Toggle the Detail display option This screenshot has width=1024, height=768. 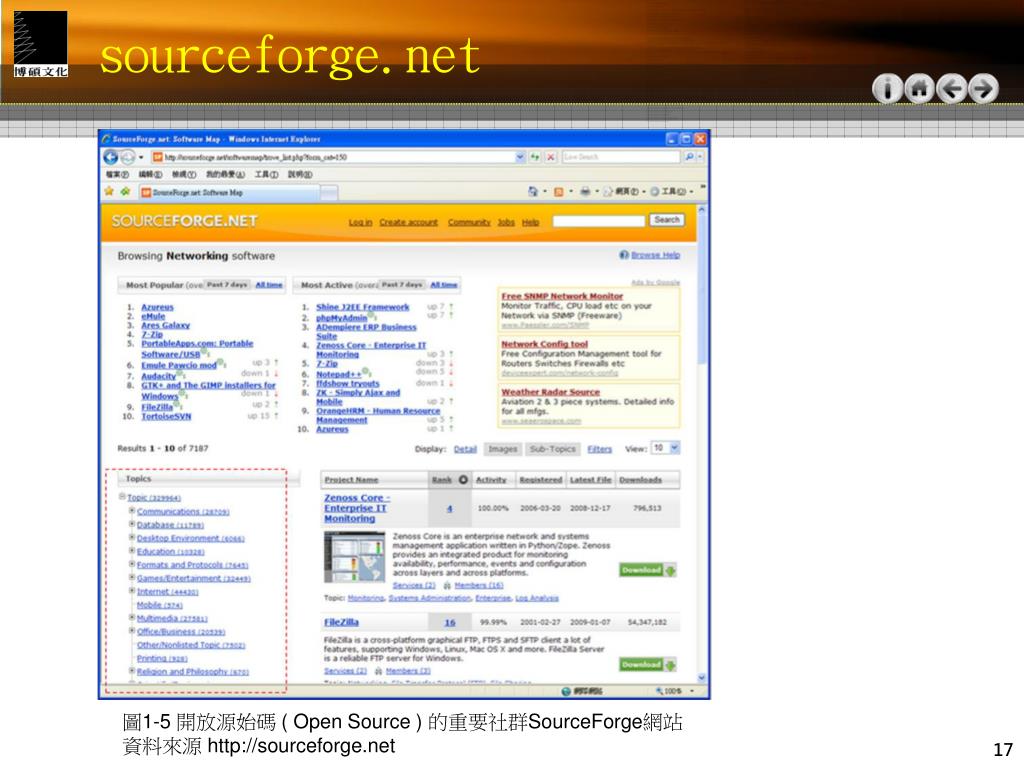point(465,449)
